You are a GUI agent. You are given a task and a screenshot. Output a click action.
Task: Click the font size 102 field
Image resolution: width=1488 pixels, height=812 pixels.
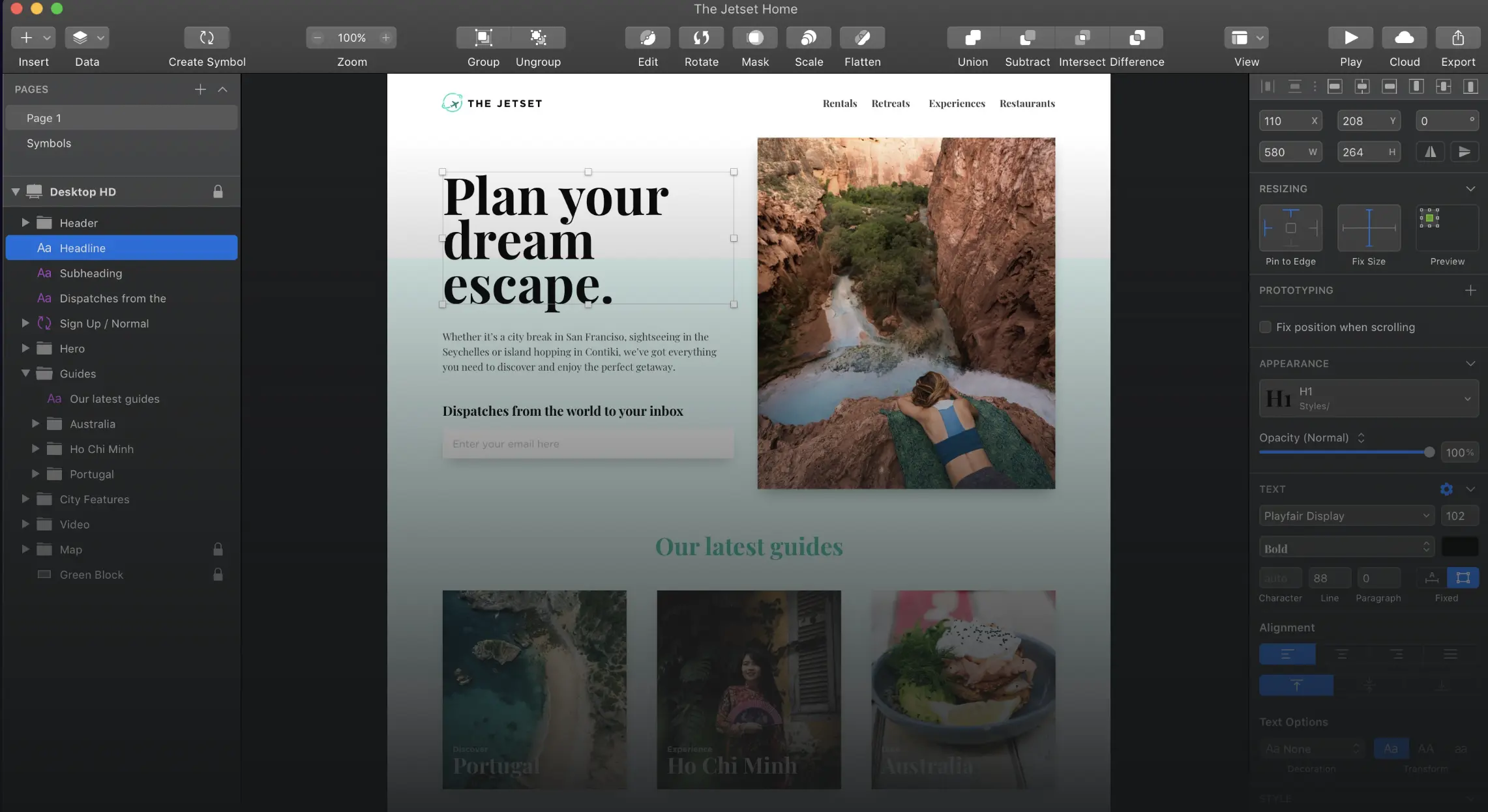click(1458, 515)
